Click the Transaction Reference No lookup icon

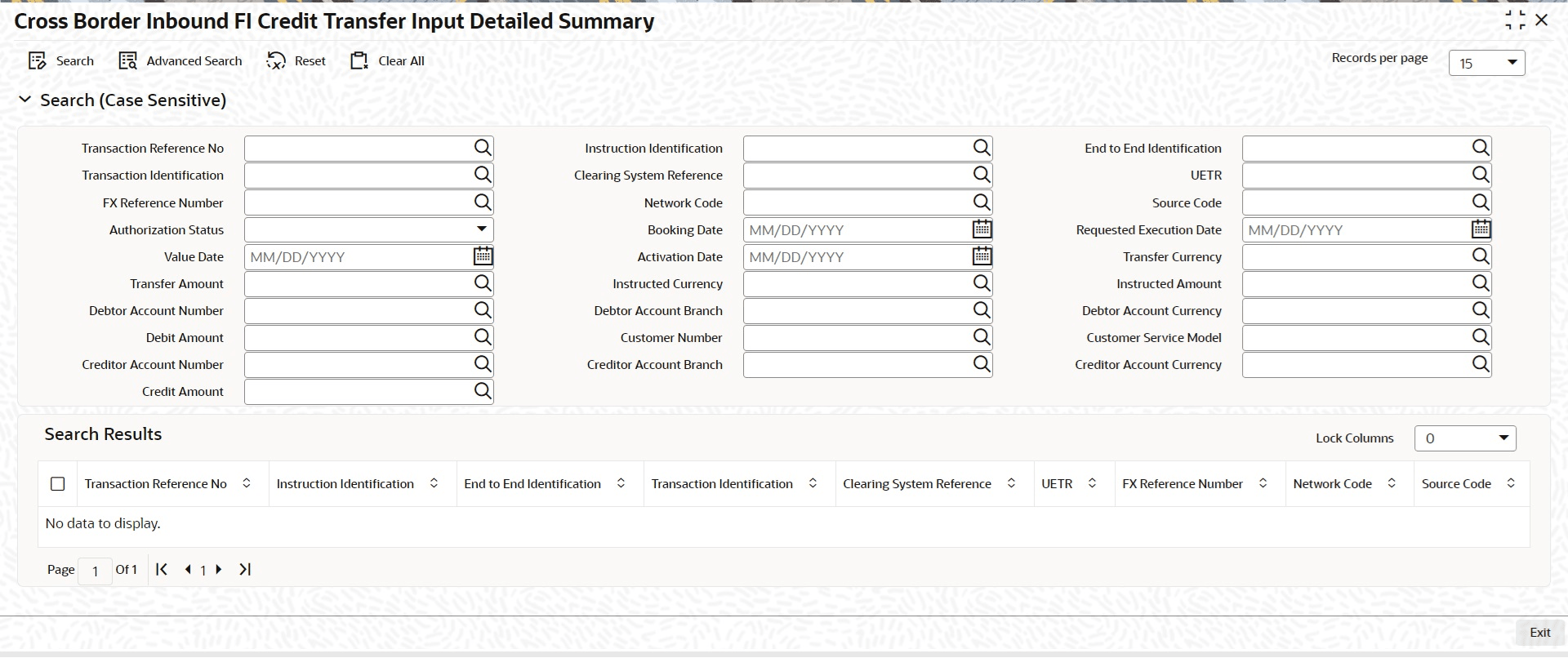click(483, 148)
